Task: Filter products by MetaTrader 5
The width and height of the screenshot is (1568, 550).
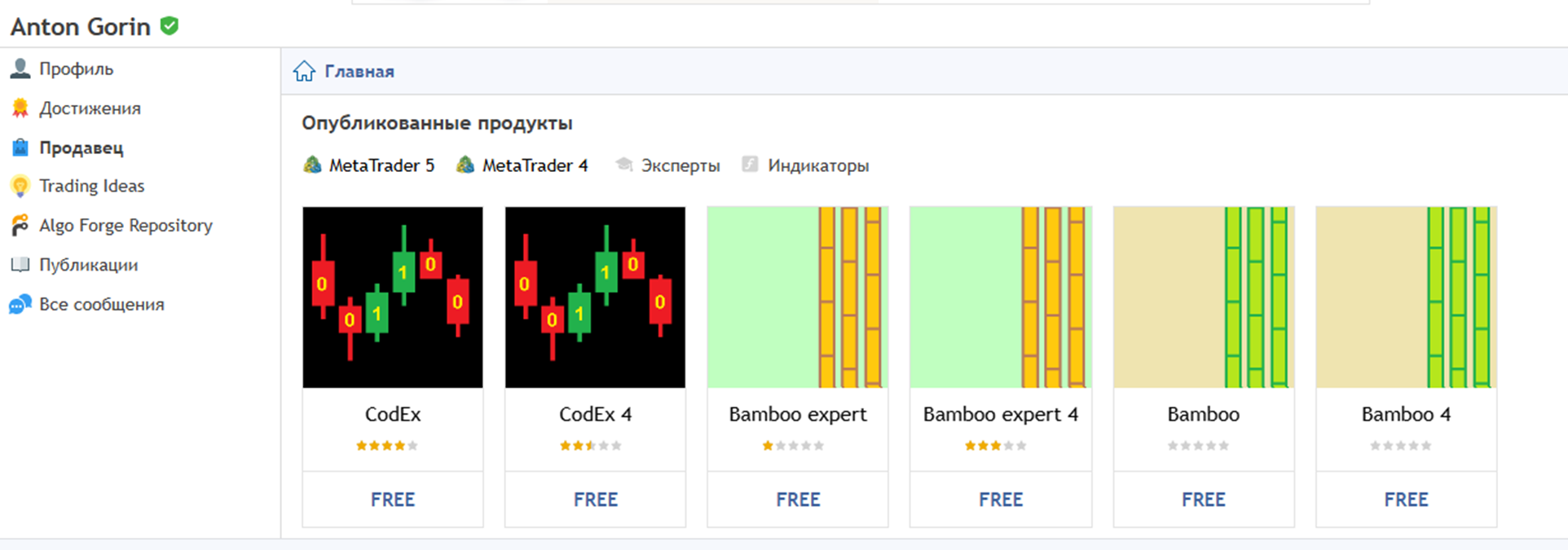Action: pyautogui.click(x=368, y=165)
